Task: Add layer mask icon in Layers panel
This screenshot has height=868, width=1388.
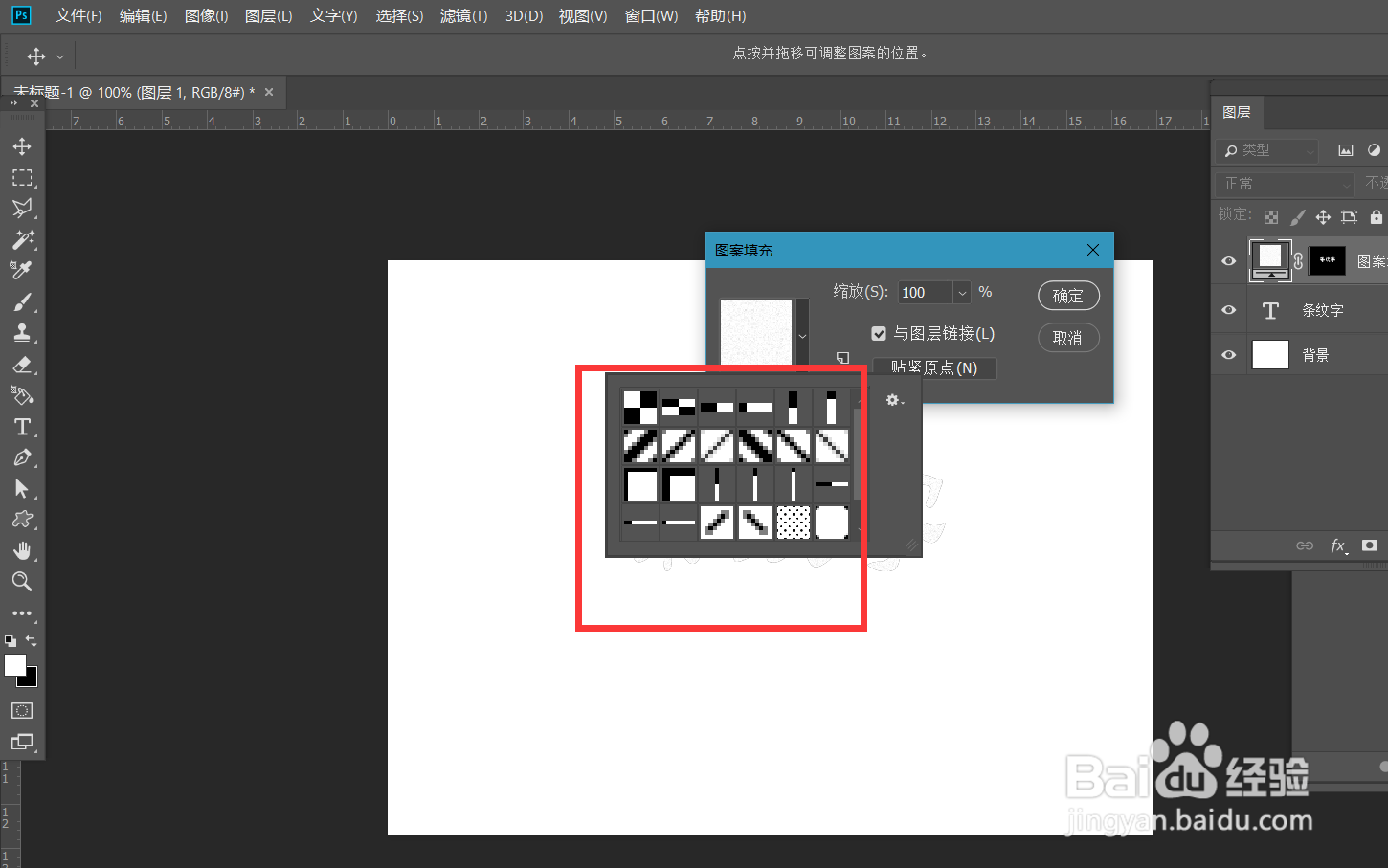Action: click(1370, 545)
